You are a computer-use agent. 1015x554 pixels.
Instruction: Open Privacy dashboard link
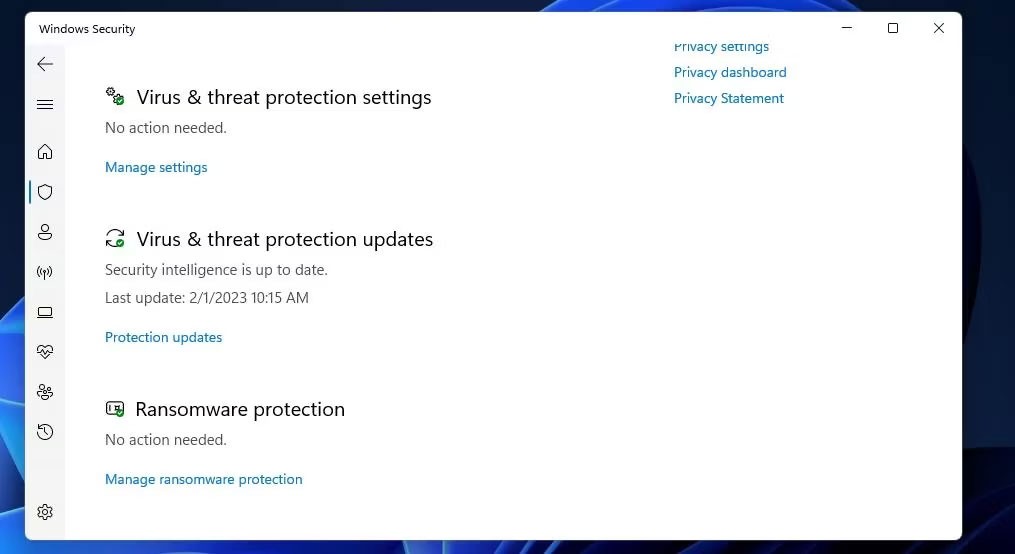(x=730, y=72)
